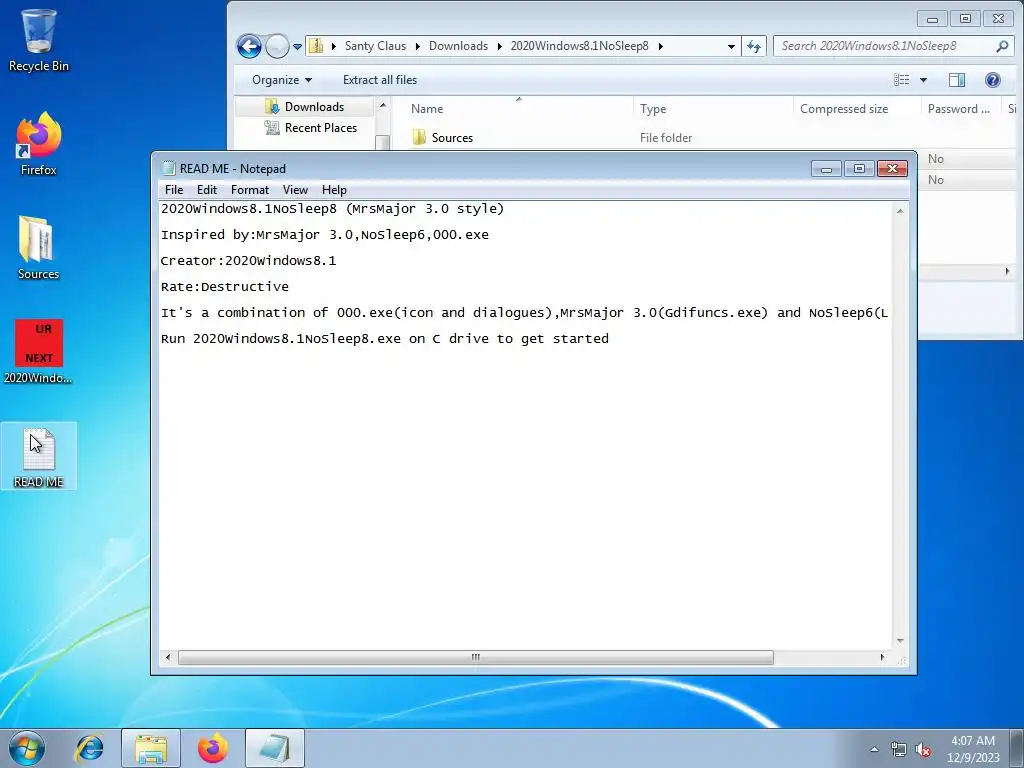Click Santy Claus in the address breadcrumb
Viewport: 1024px width, 768px height.
coord(376,46)
